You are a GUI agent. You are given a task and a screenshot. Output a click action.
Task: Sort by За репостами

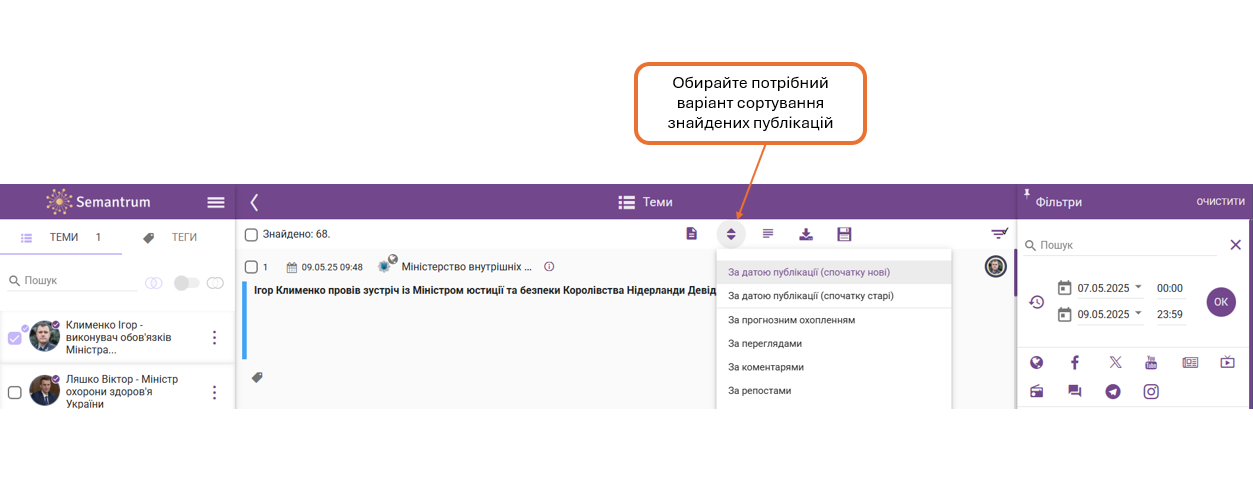(834, 390)
